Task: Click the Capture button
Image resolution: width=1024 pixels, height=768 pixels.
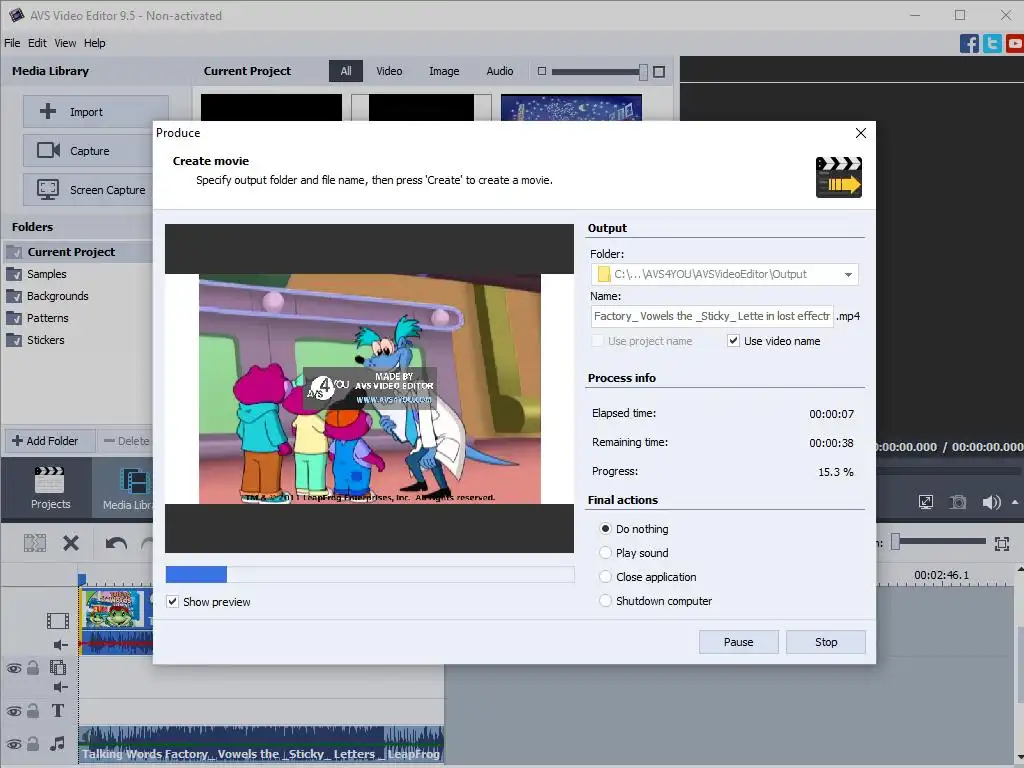Action: 88,151
